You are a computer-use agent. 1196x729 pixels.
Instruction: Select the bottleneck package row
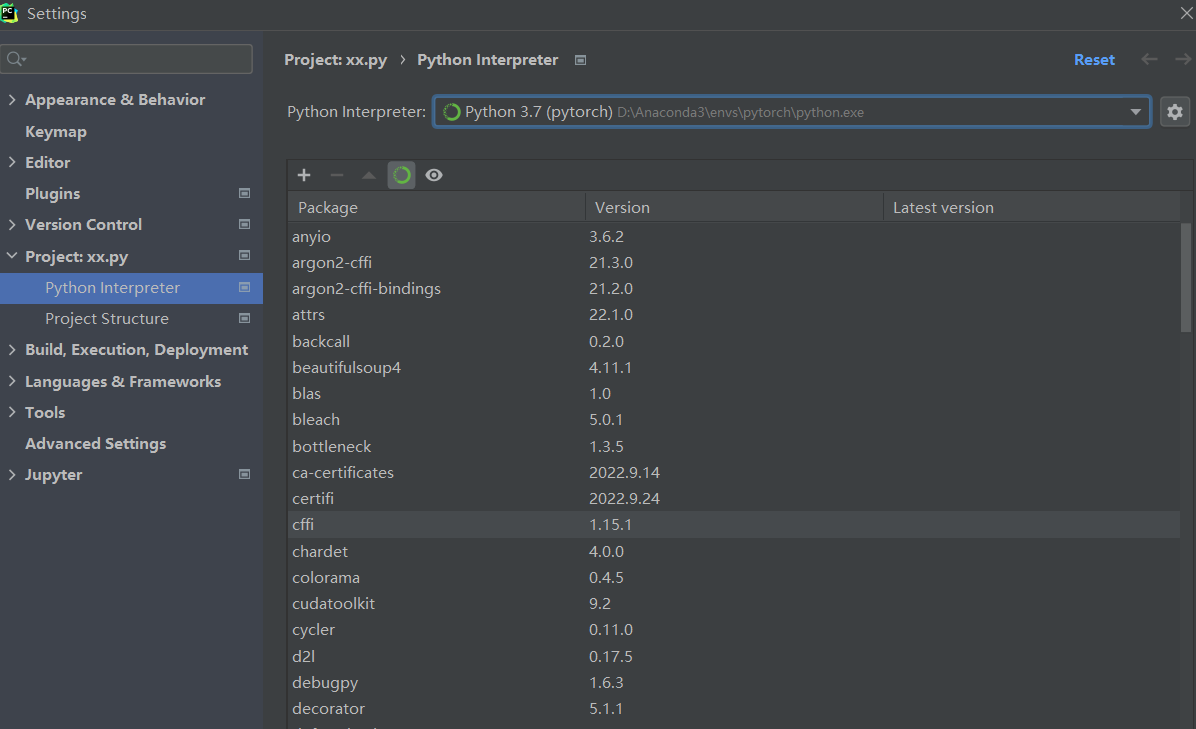click(734, 446)
